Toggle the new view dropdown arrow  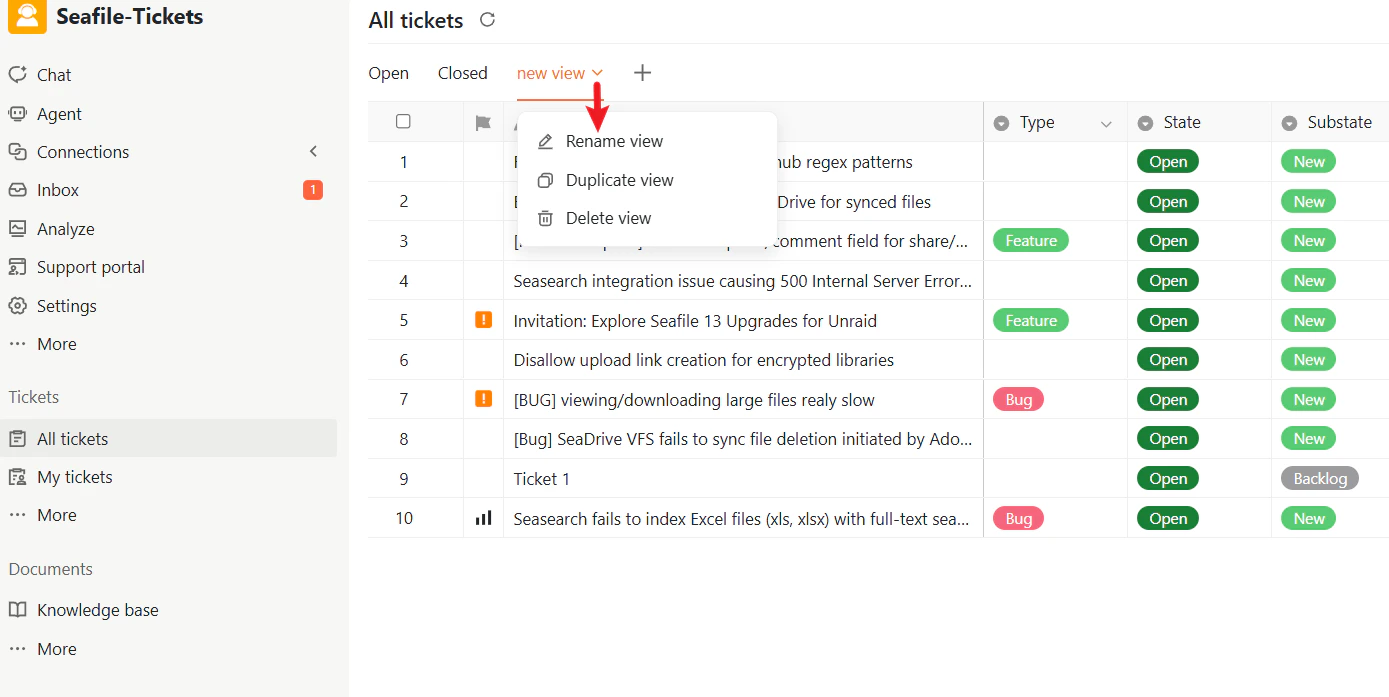pos(597,73)
